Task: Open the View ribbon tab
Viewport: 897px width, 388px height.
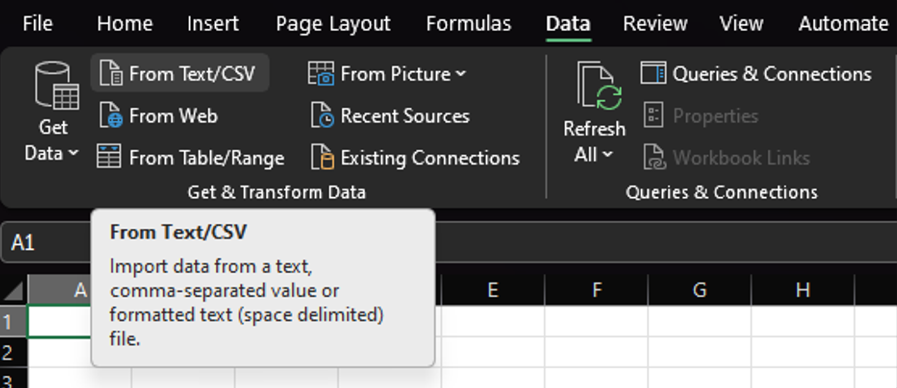Action: click(x=741, y=23)
